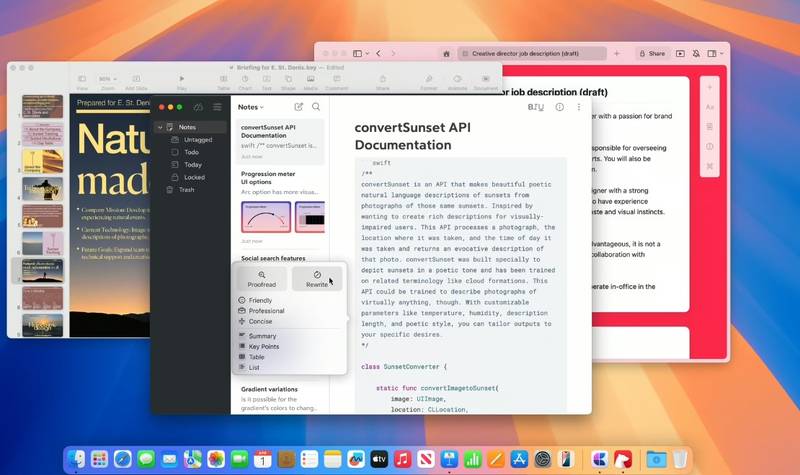
Task: Open Finder from the Dock
Action: (76, 459)
